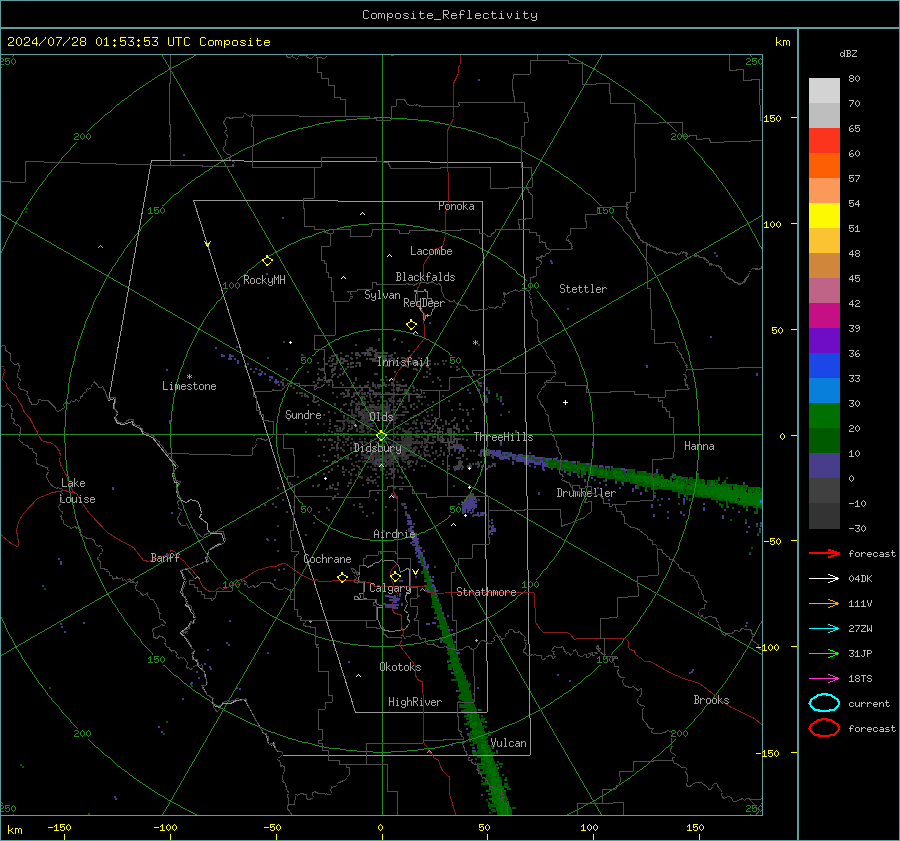Viewport: 900px width, 841px height.
Task: Click the Limestone label
Action: [189, 386]
